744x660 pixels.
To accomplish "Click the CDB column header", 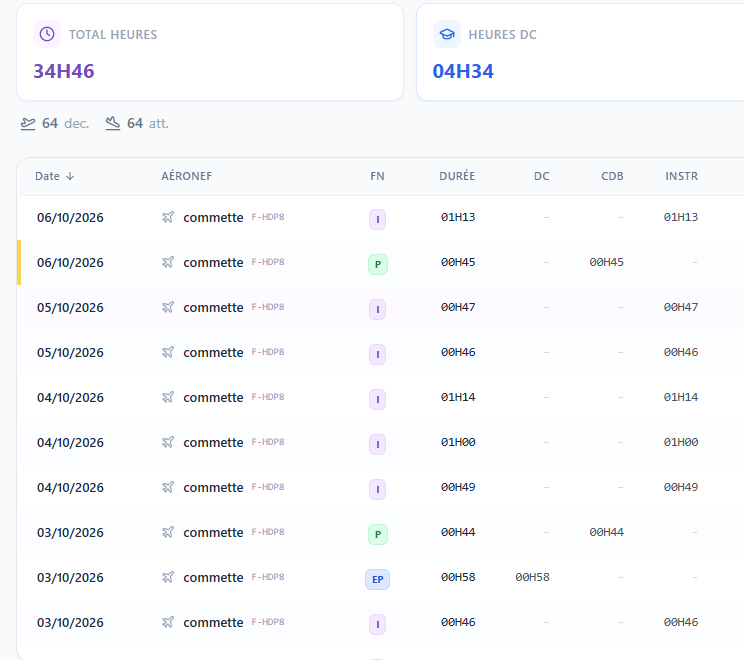I will click(612, 176).
